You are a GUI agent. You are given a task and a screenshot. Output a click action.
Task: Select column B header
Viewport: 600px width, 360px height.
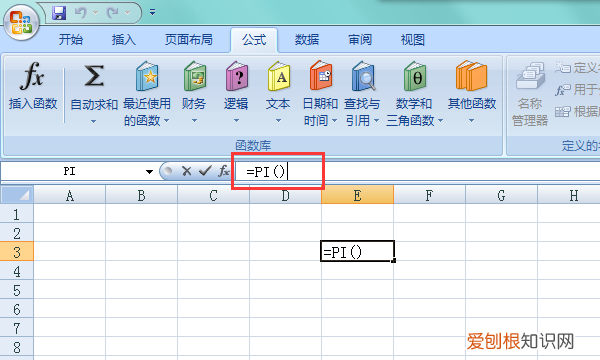tap(142, 195)
